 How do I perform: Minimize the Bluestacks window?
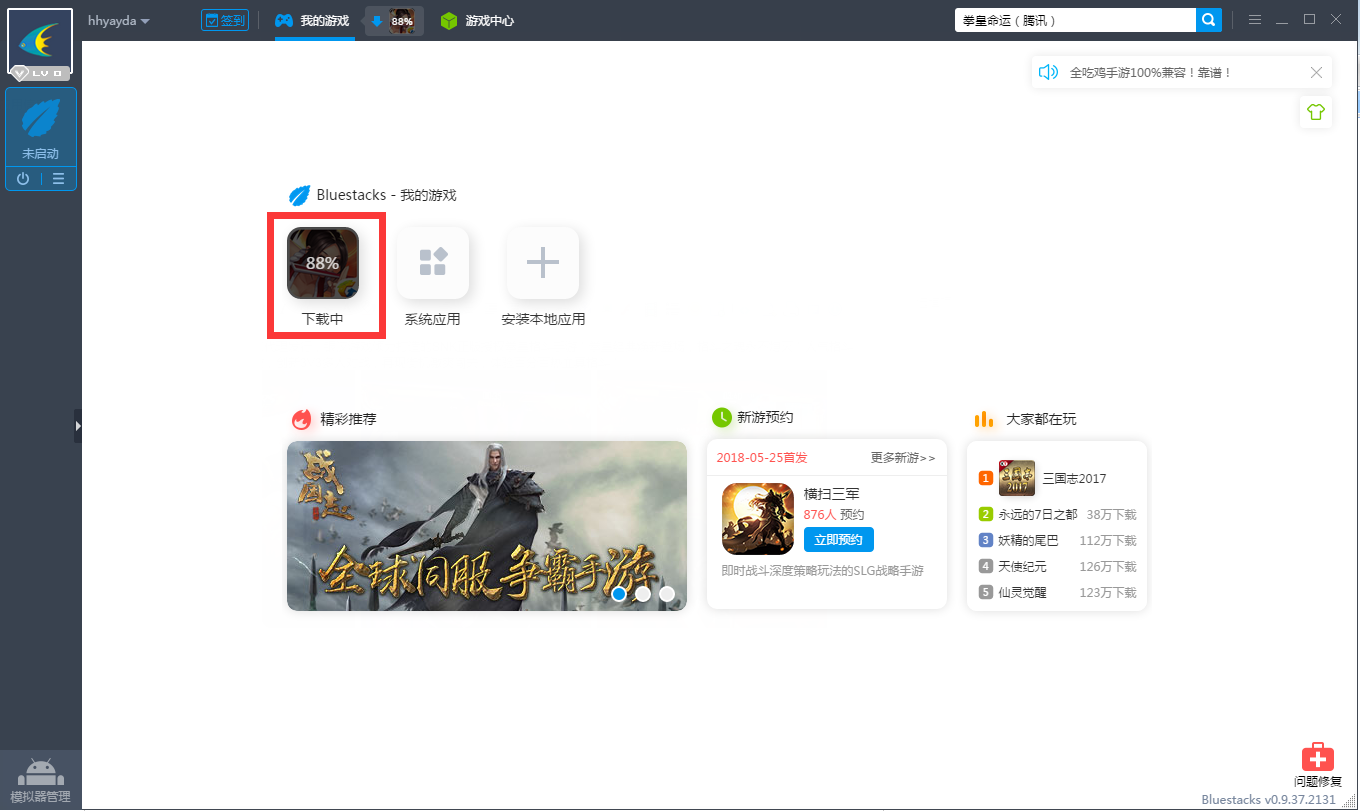point(1282,20)
